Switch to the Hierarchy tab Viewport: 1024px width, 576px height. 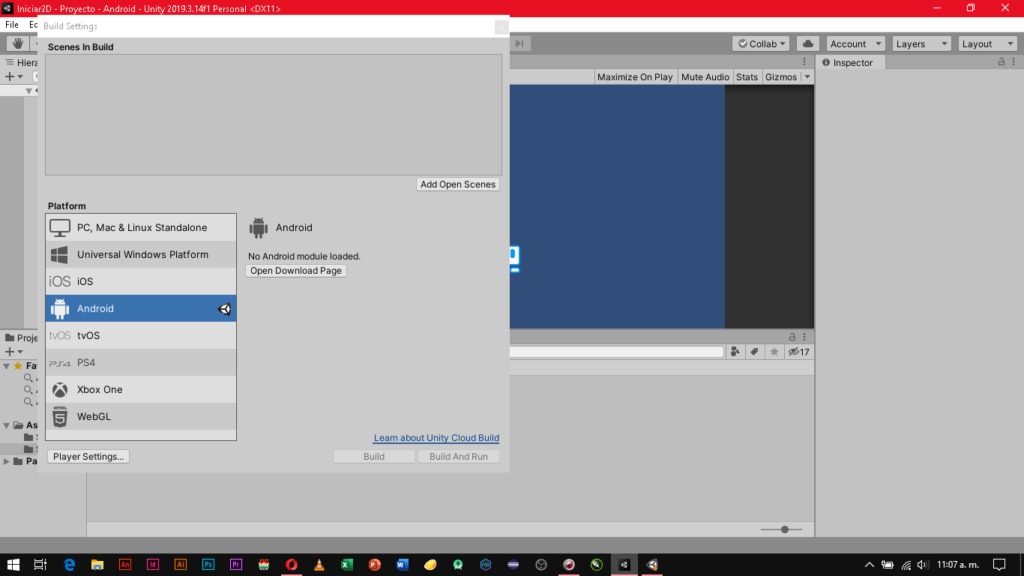pyautogui.click(x=21, y=63)
